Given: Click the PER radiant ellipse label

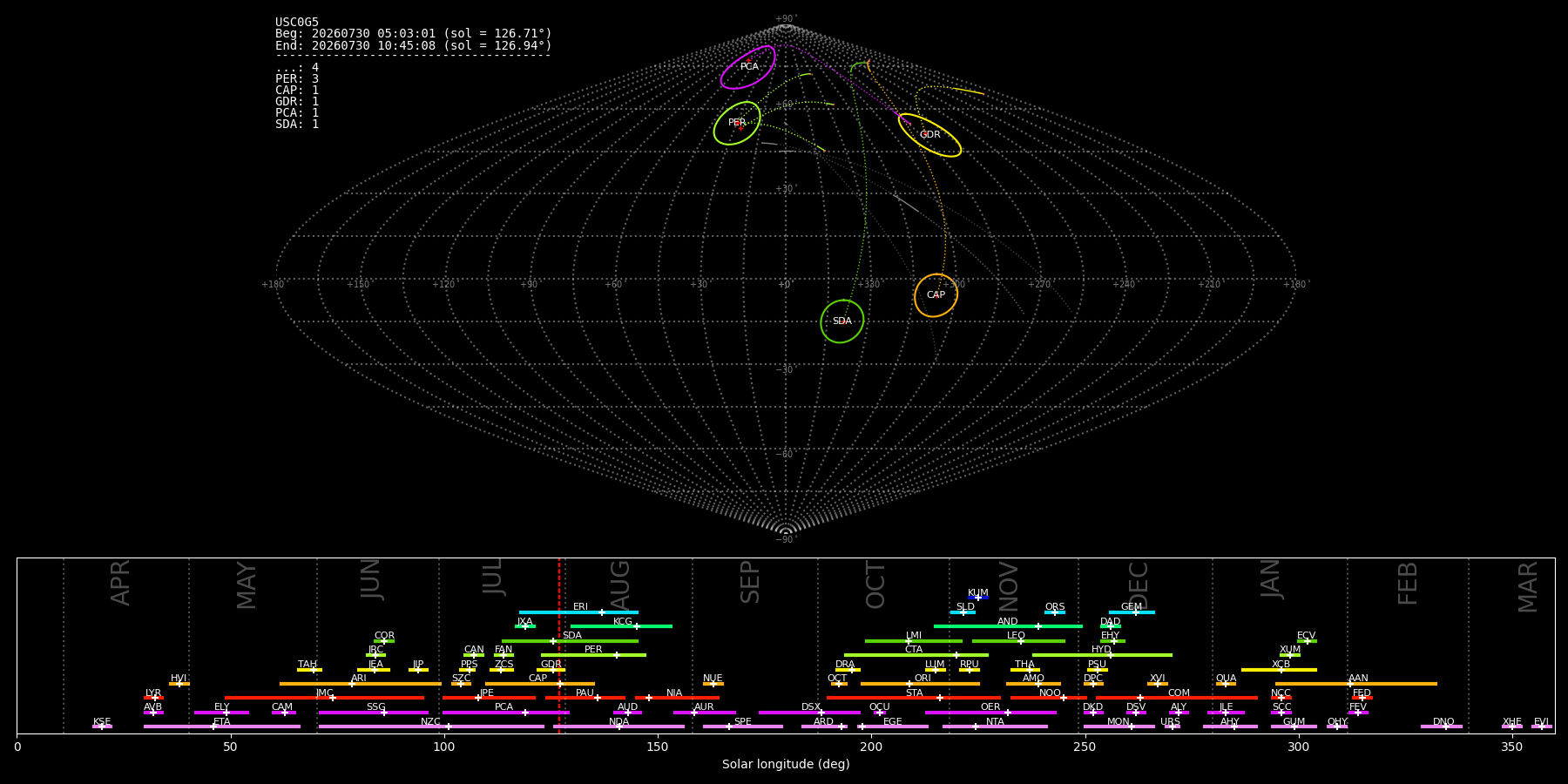Looking at the screenshot, I should 737,123.
